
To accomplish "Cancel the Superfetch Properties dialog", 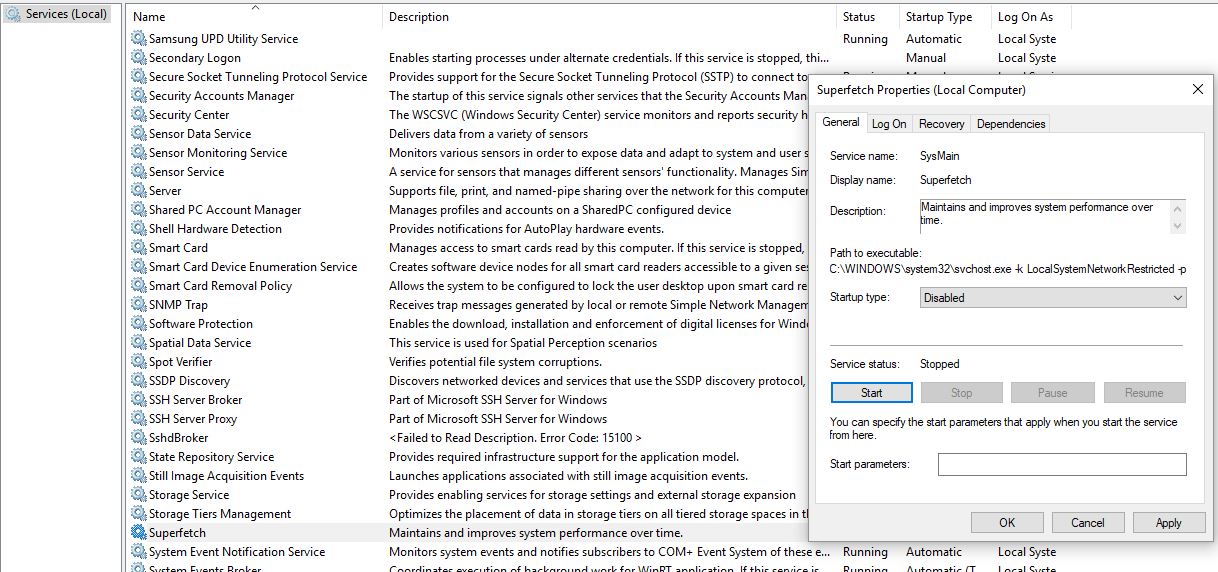I will tap(1087, 522).
